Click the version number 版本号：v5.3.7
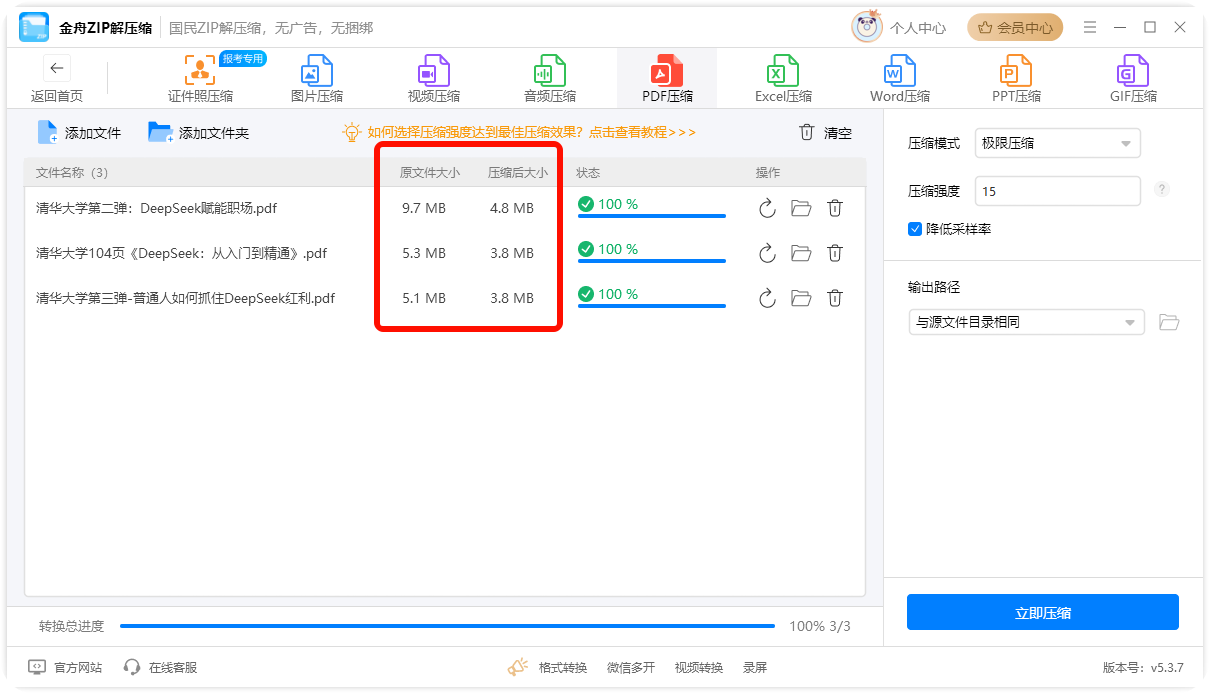This screenshot has height=694, width=1210. (1143, 667)
